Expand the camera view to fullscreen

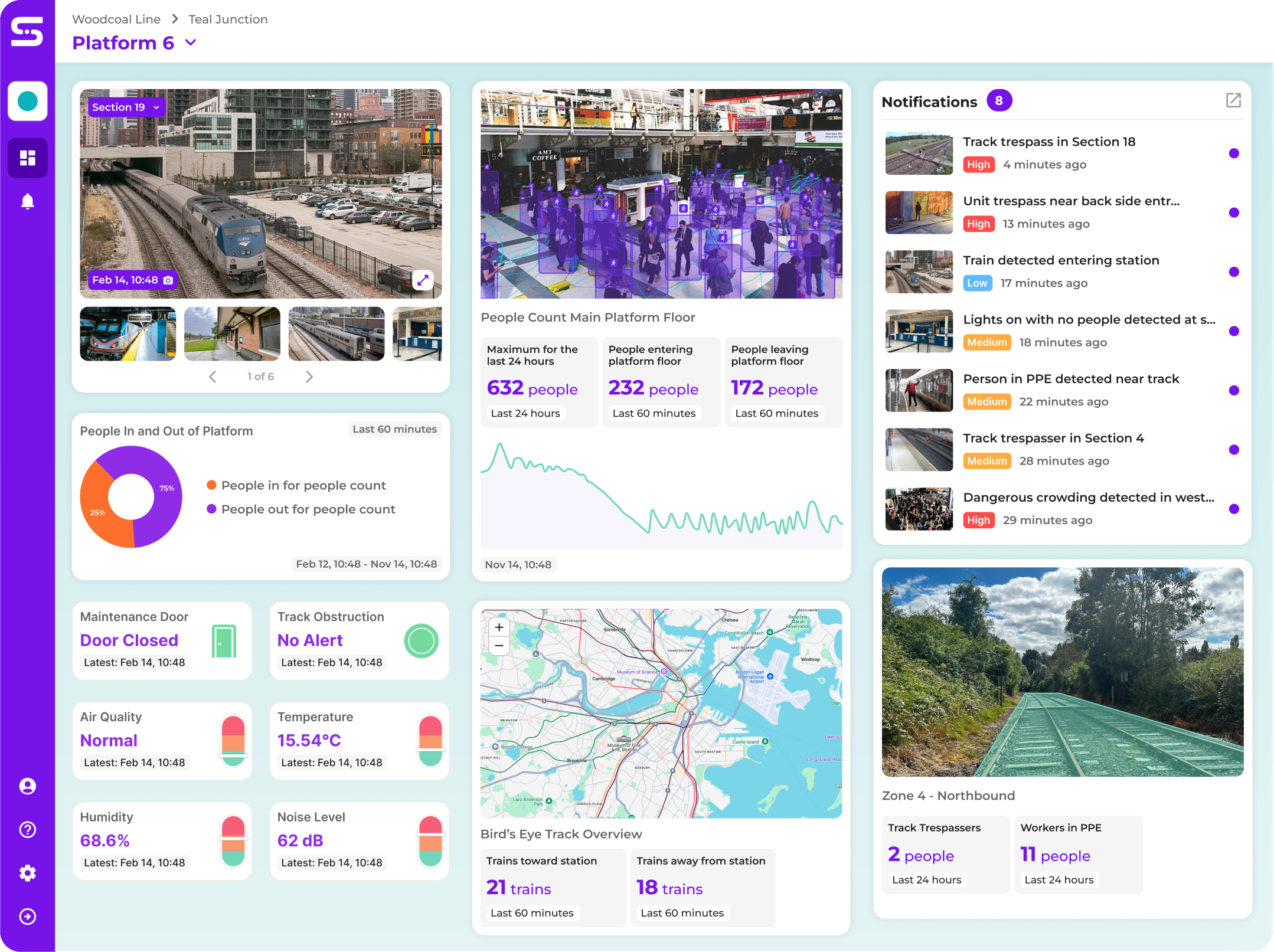423,280
